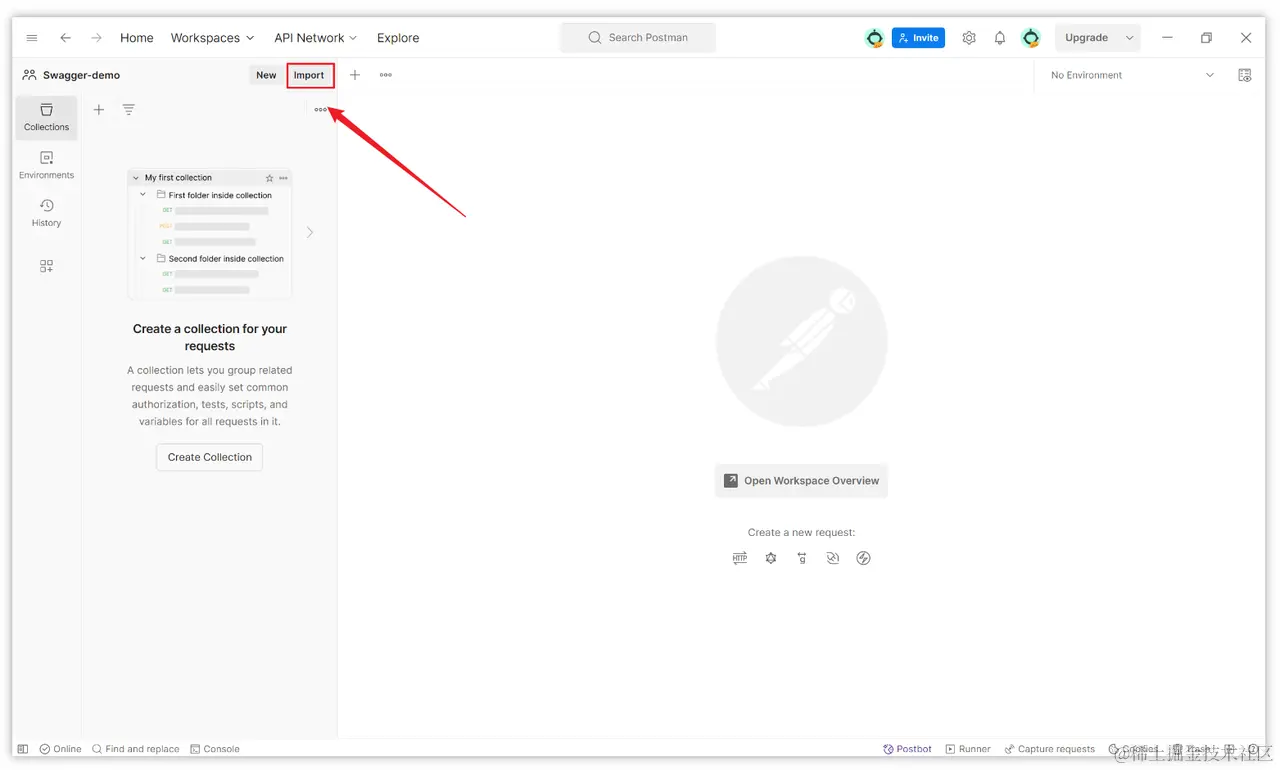Expand the Upgrade button arrow
The width and height of the screenshot is (1280, 770).
(x=1130, y=38)
